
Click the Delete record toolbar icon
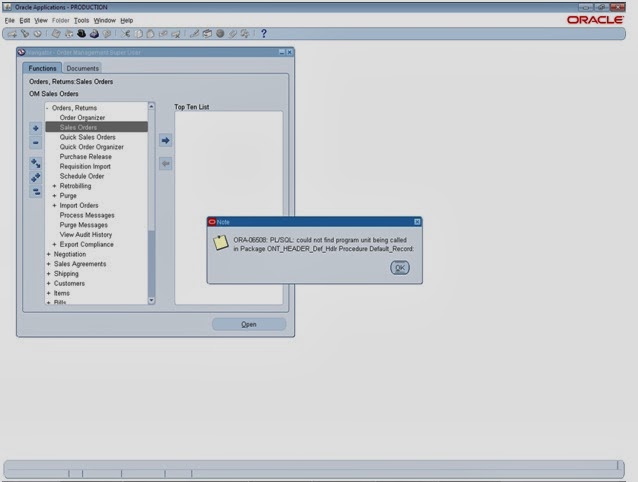pos(176,34)
